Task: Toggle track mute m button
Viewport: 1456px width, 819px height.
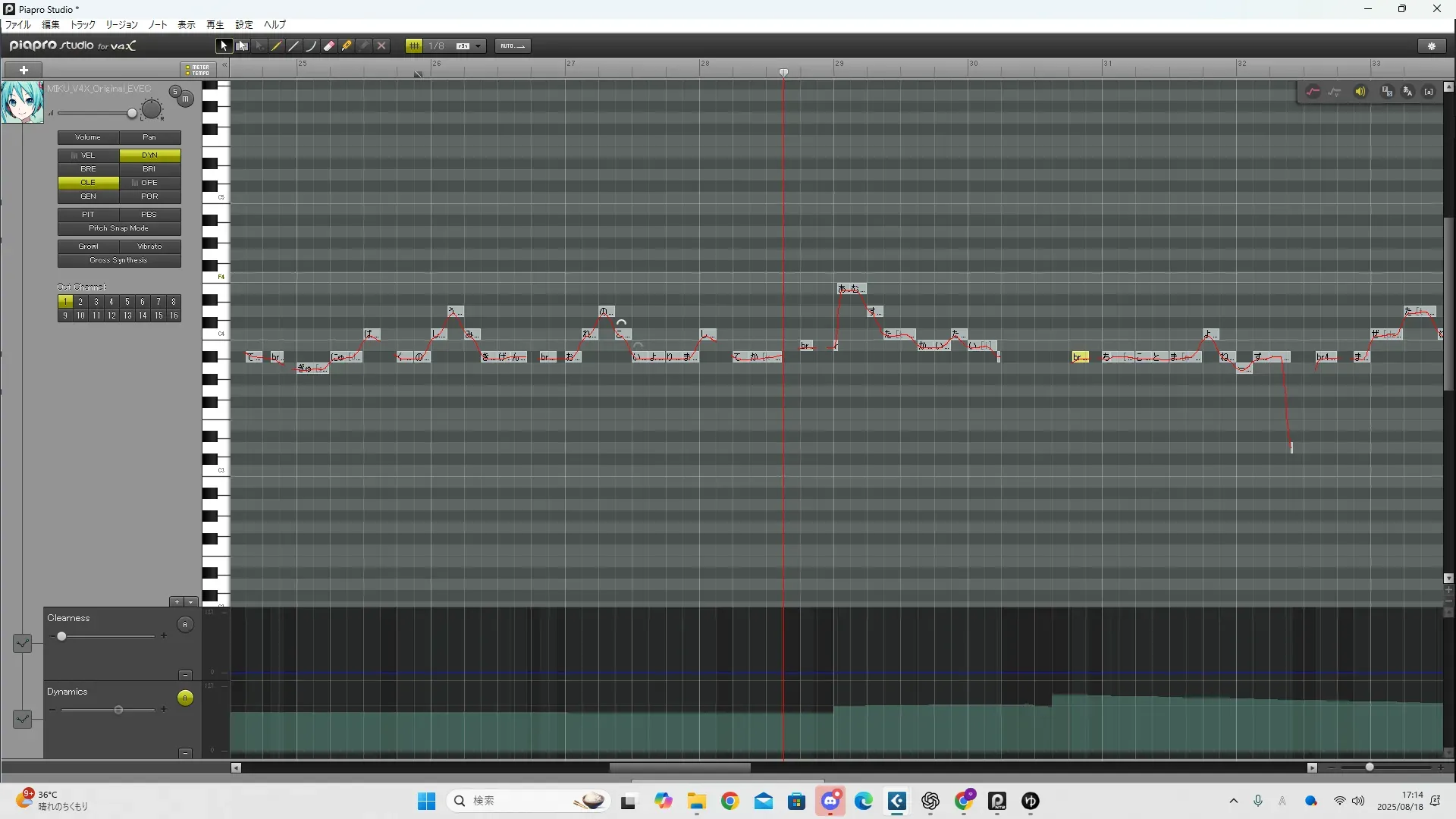Action: (x=185, y=99)
